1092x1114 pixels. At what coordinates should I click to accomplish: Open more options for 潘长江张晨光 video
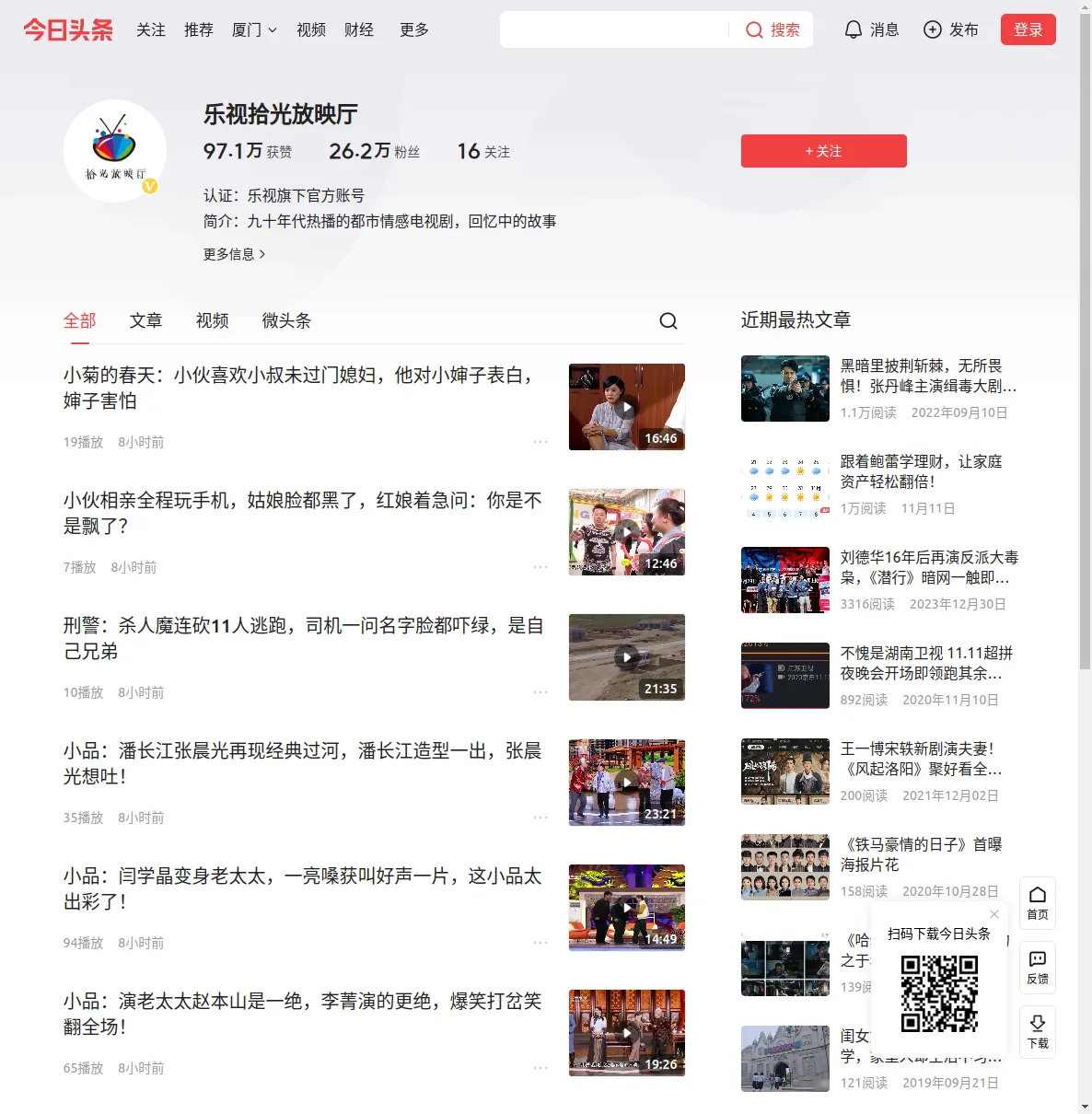pos(540,818)
